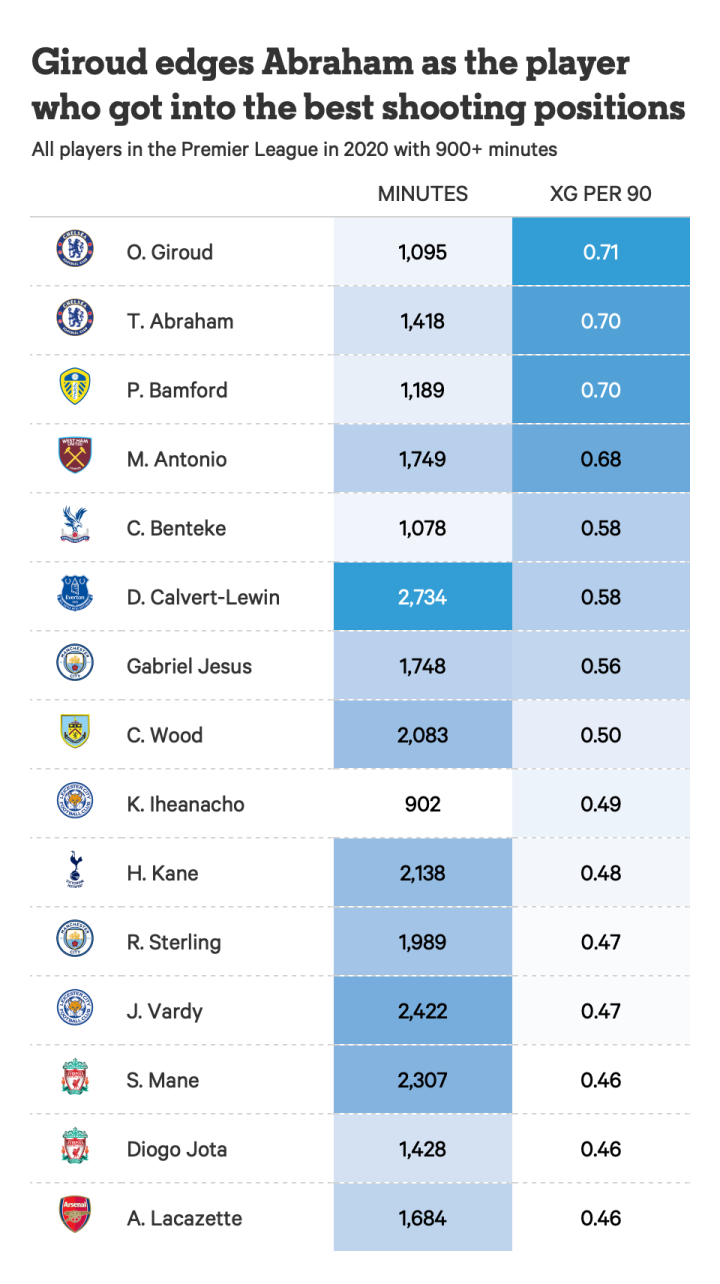The width and height of the screenshot is (720, 1284).
Task: Click the Leeds United crest beside P. Bamford
Action: pyautogui.click(x=75, y=387)
